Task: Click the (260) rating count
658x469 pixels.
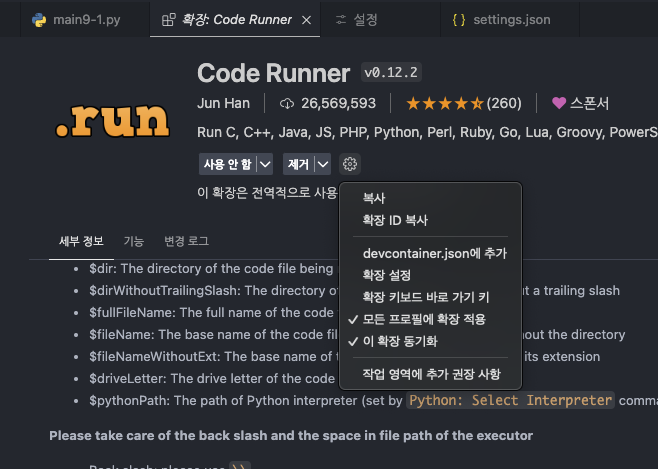Action: pos(504,103)
